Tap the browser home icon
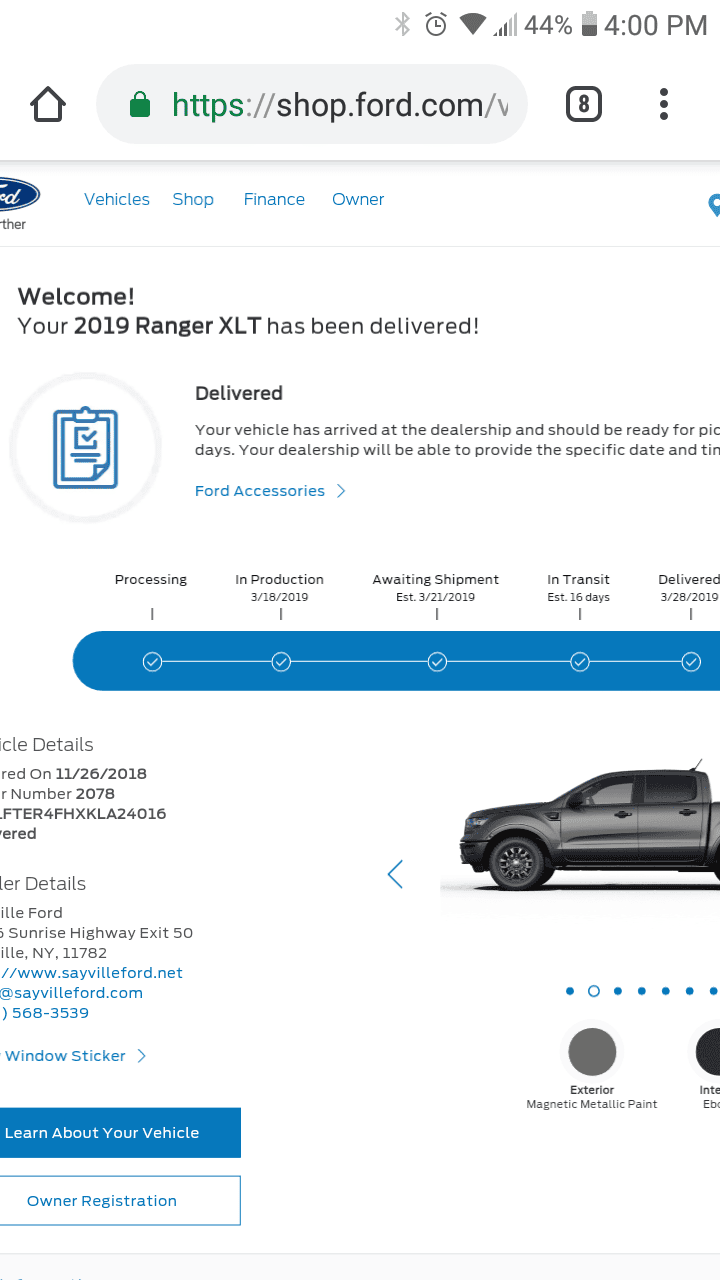 click(48, 104)
